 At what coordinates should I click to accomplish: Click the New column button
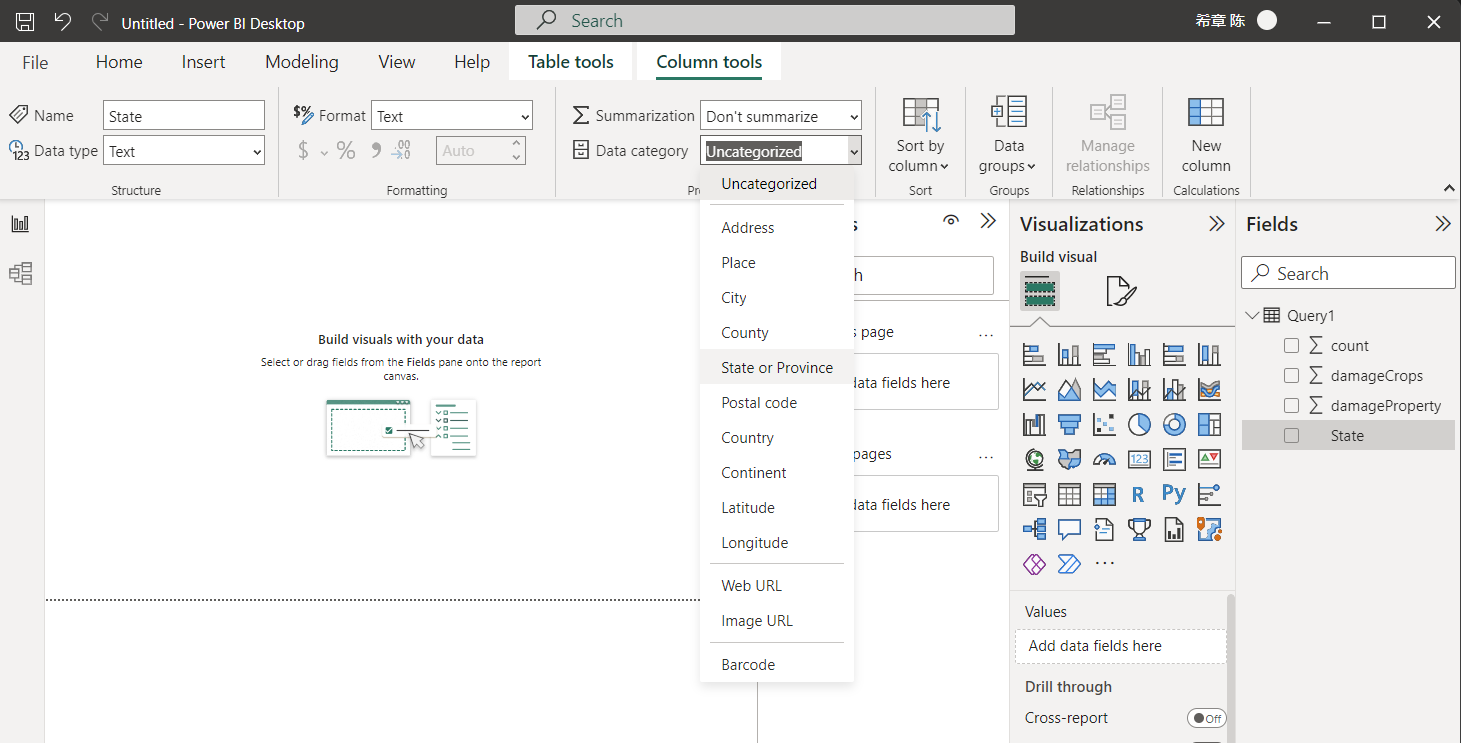pos(1206,136)
